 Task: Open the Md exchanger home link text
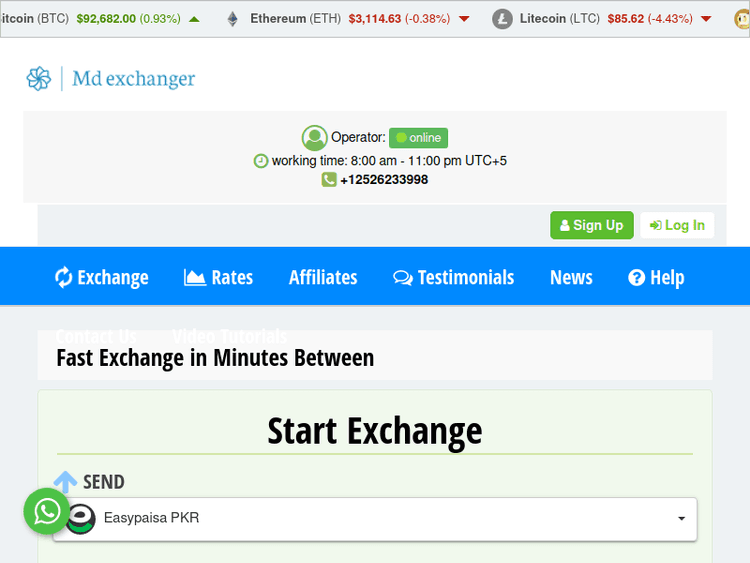tap(133, 78)
